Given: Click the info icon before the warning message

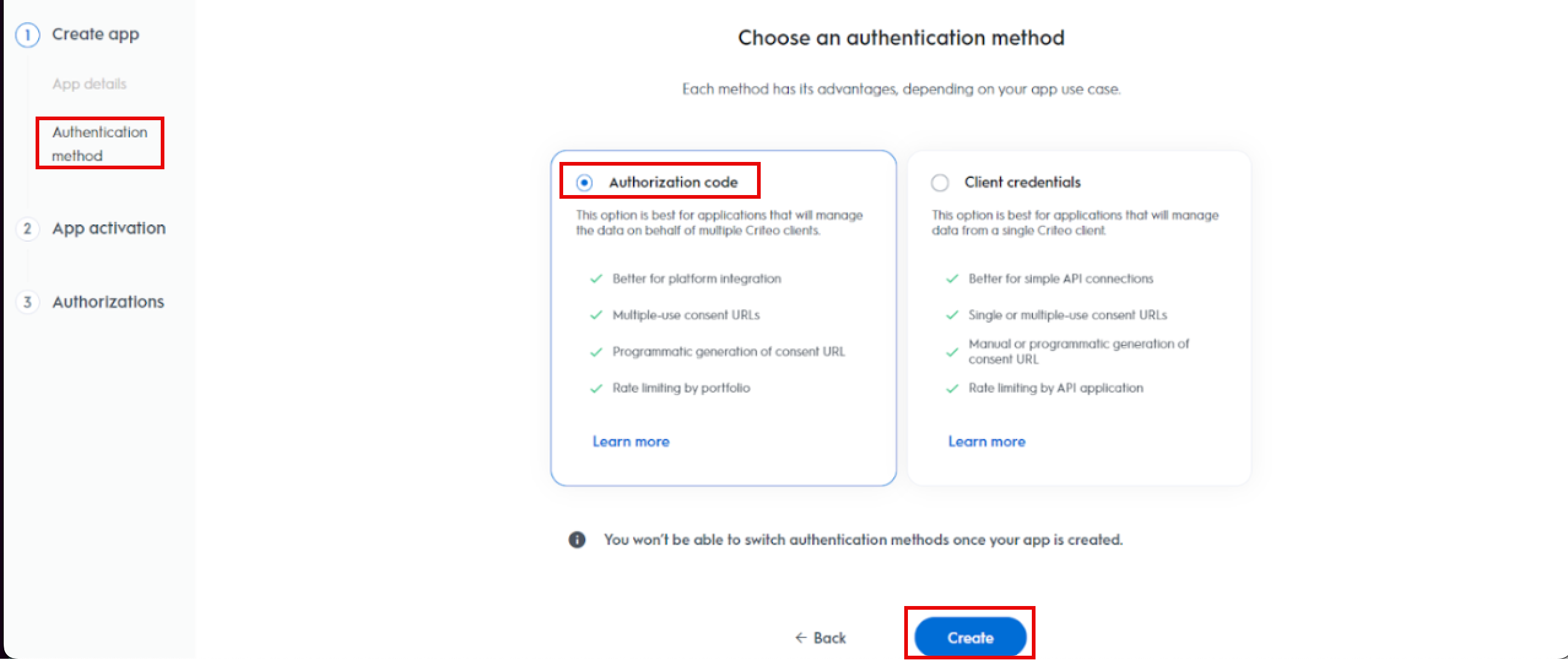Looking at the screenshot, I should 575,540.
